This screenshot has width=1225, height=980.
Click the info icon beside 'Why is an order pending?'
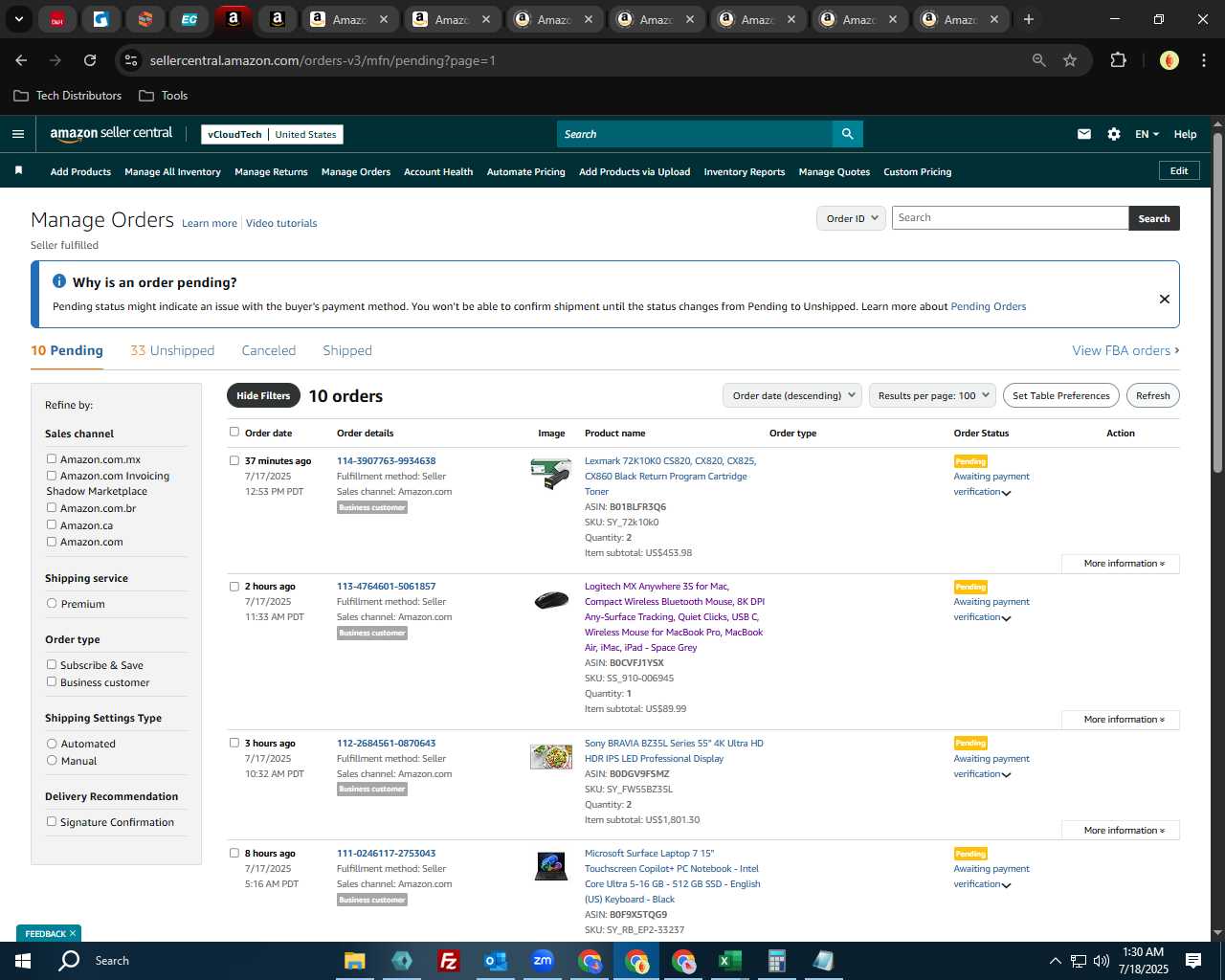click(x=59, y=281)
